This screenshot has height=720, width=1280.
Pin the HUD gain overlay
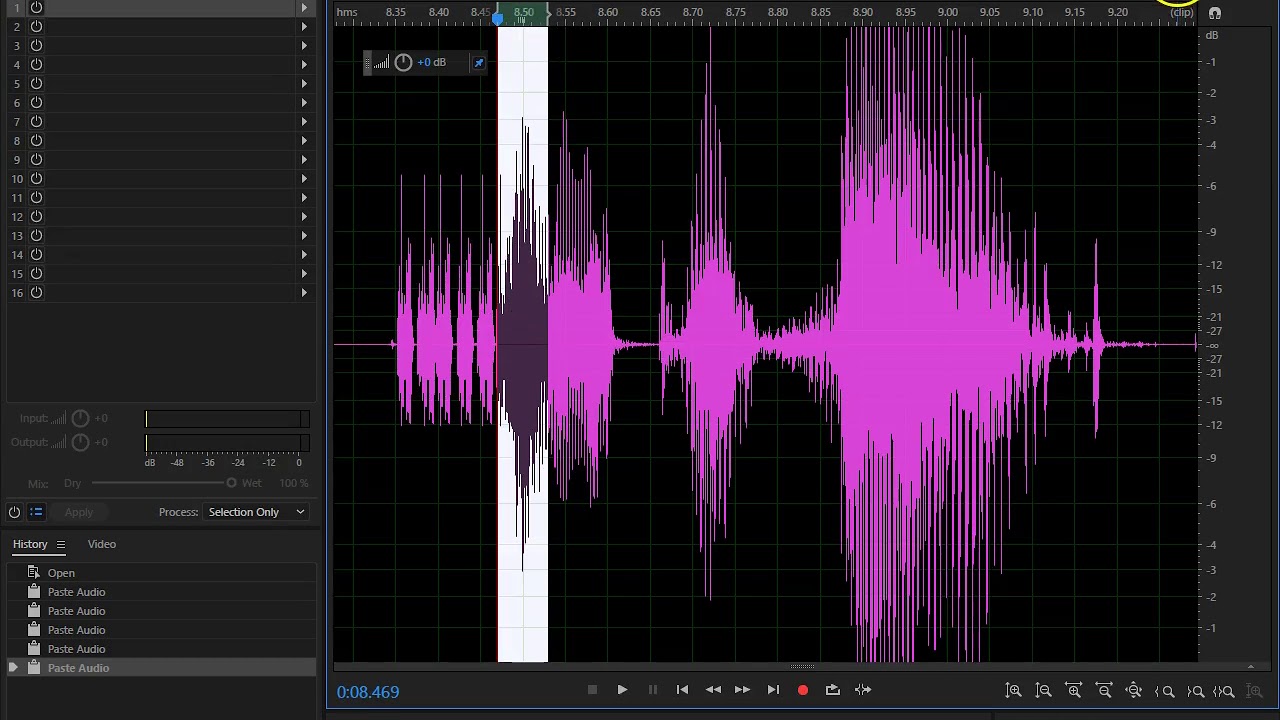coord(479,63)
